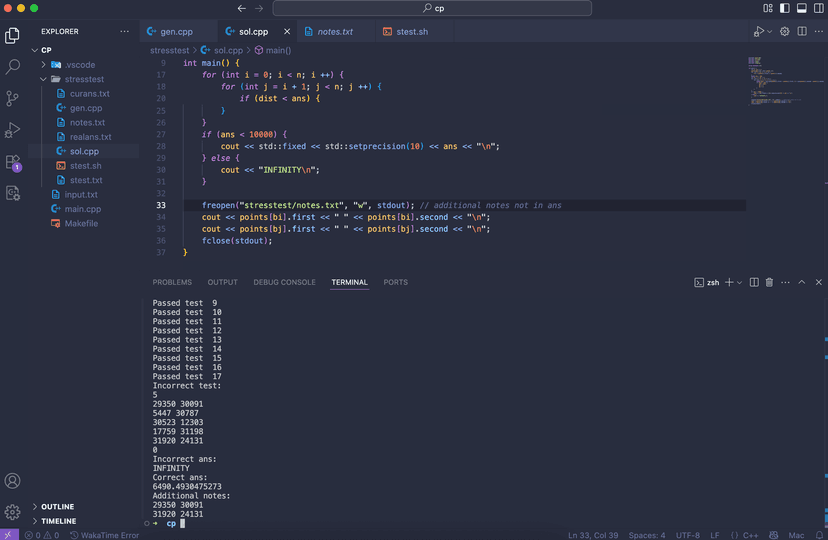Screen dimensions: 828x540
Task: Open the Run and Debug view
Action: pyautogui.click(x=13, y=130)
